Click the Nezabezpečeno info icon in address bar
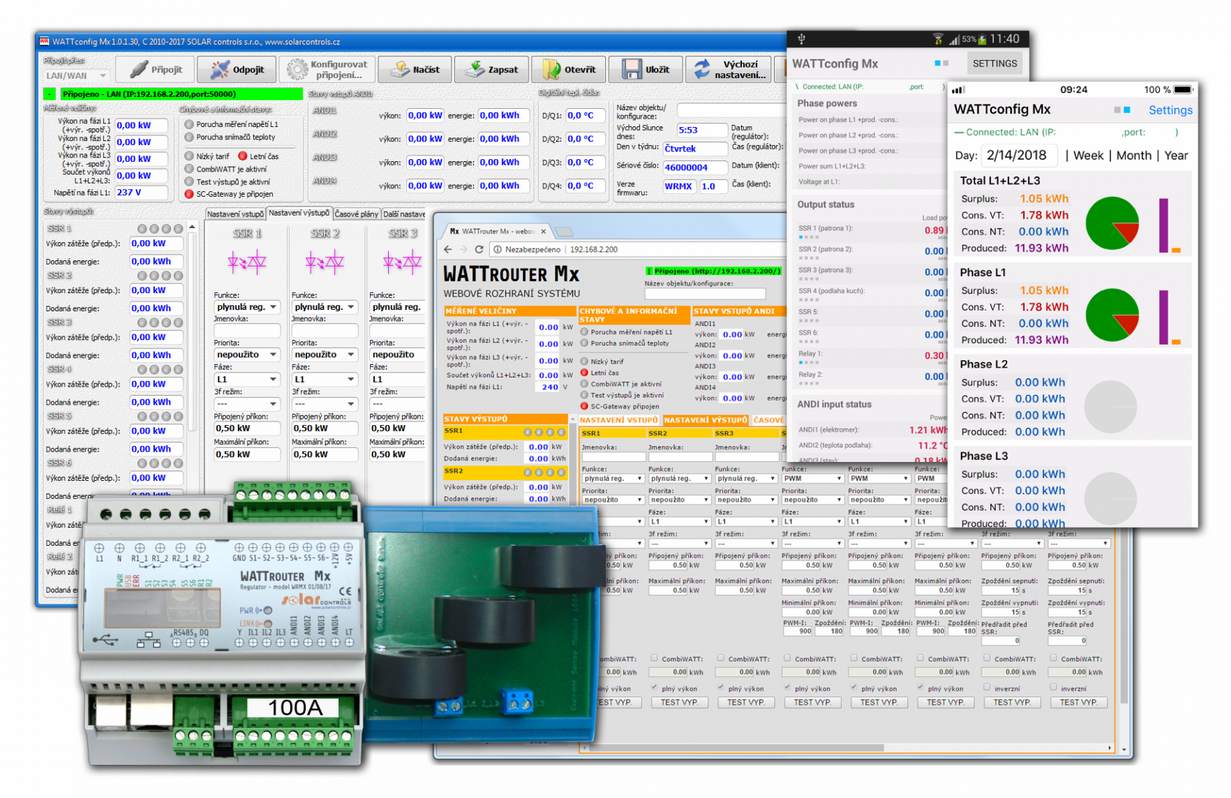This screenshot has height=798, width=1231. click(497, 249)
